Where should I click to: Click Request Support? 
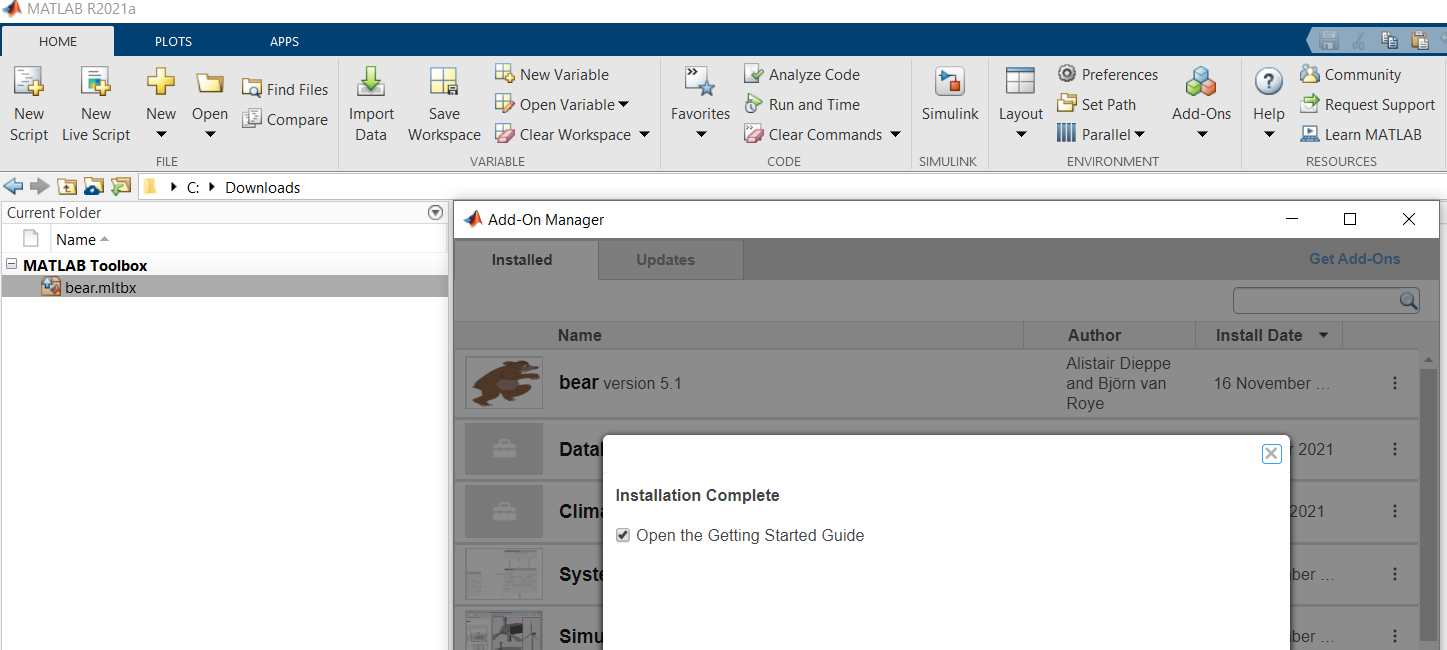coord(1367,104)
